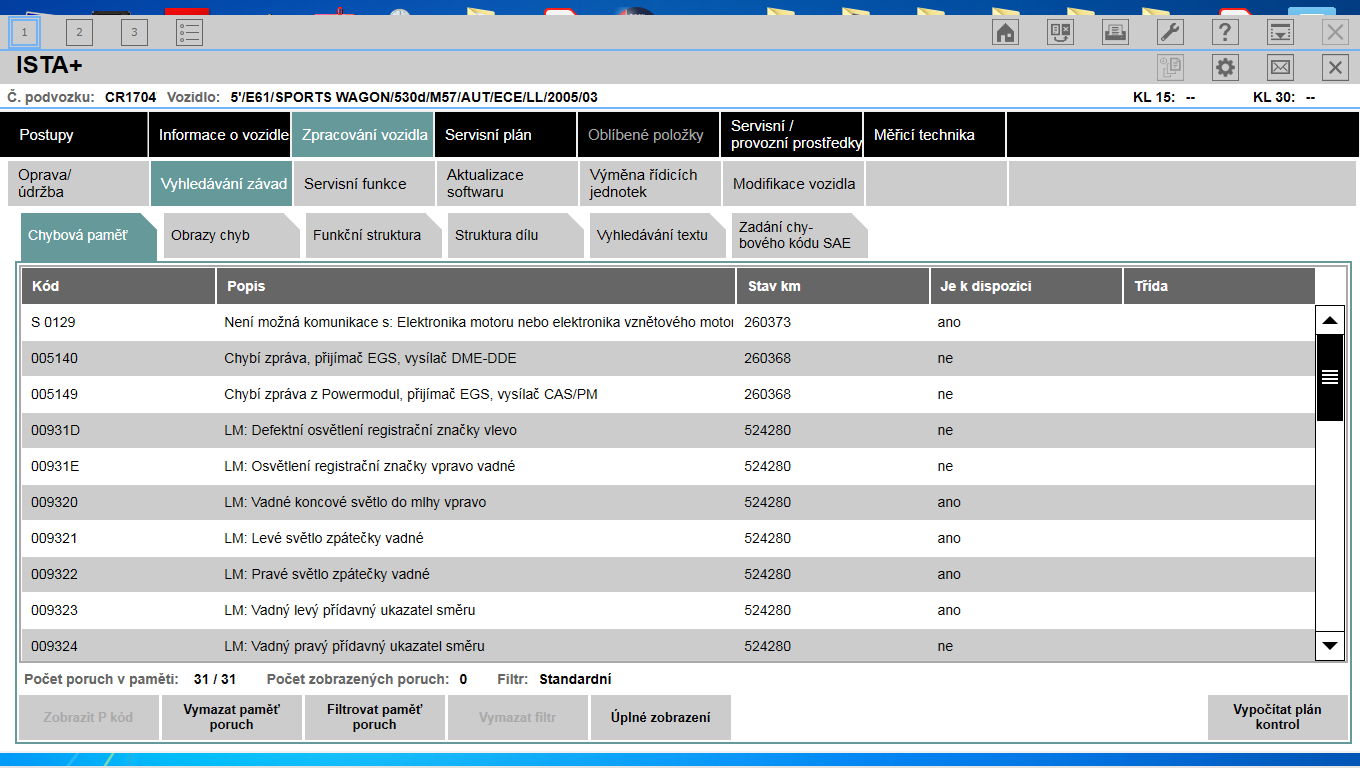Open Výměna řídicích jednotek submenu

650,183
